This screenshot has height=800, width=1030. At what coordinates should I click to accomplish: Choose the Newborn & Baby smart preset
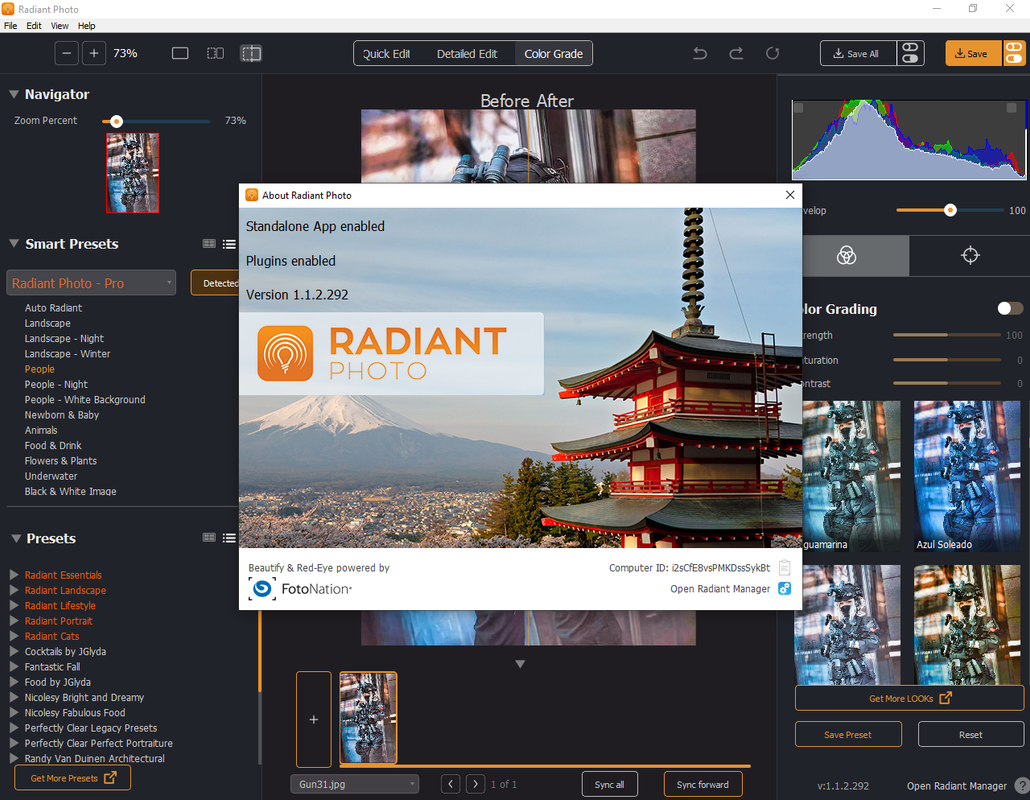click(x=62, y=414)
